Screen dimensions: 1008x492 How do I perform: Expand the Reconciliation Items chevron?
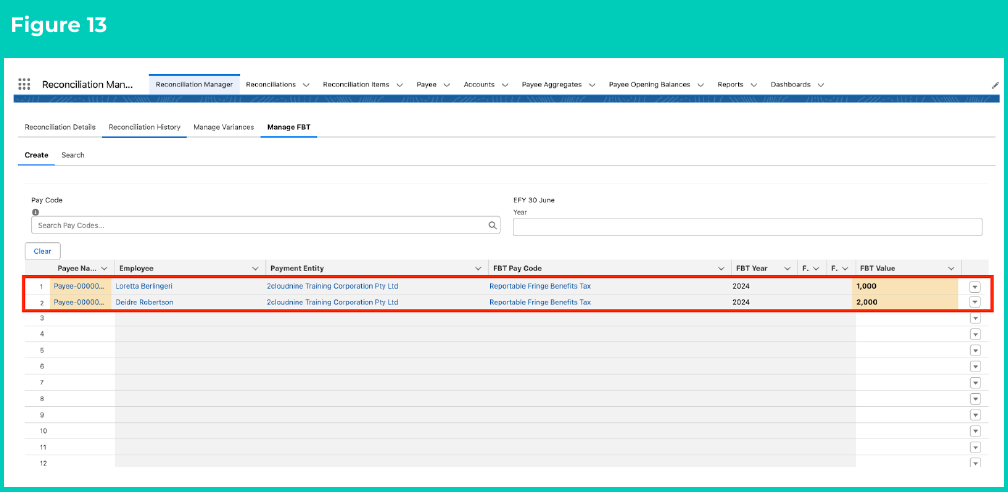point(399,85)
